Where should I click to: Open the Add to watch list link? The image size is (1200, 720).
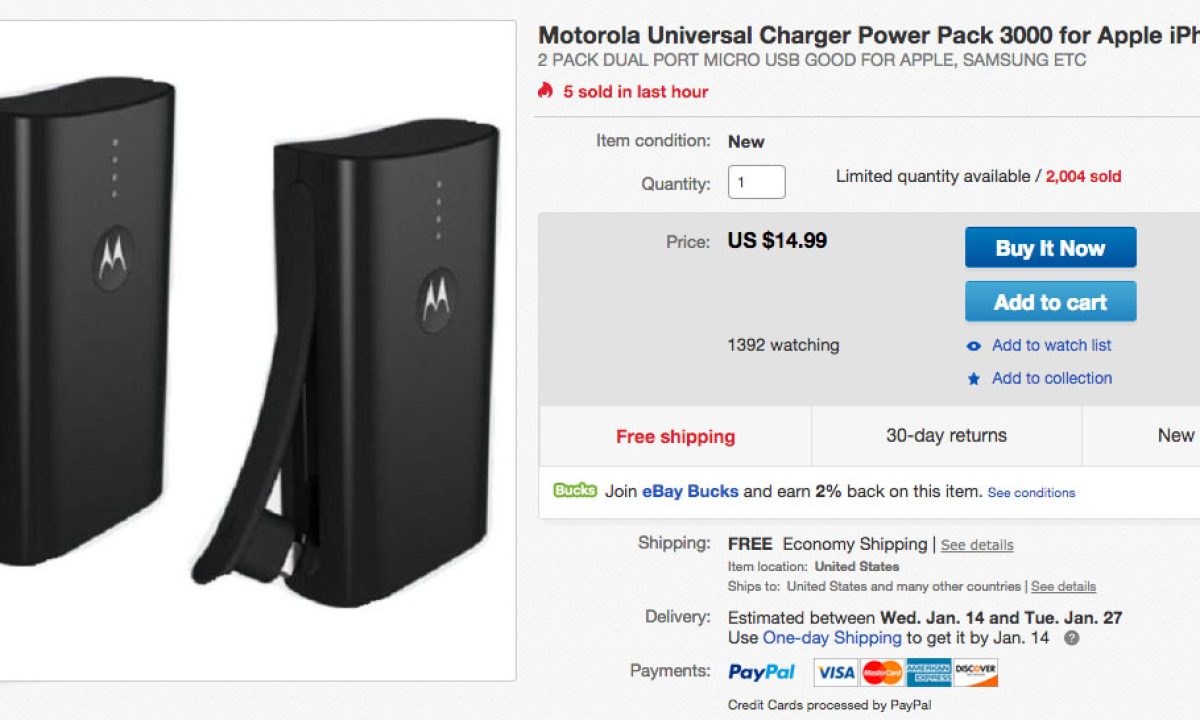1051,346
